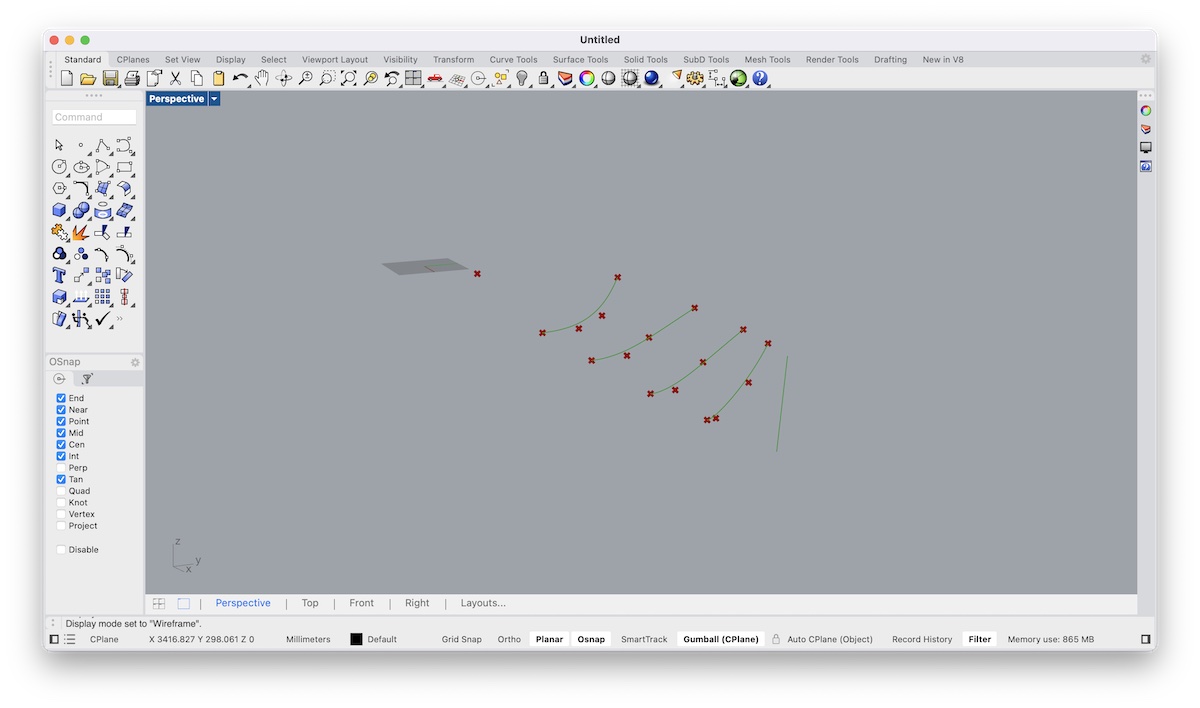1200x708 pixels.
Task: Click the Explode icon in the sidebar
Action: [x=80, y=232]
